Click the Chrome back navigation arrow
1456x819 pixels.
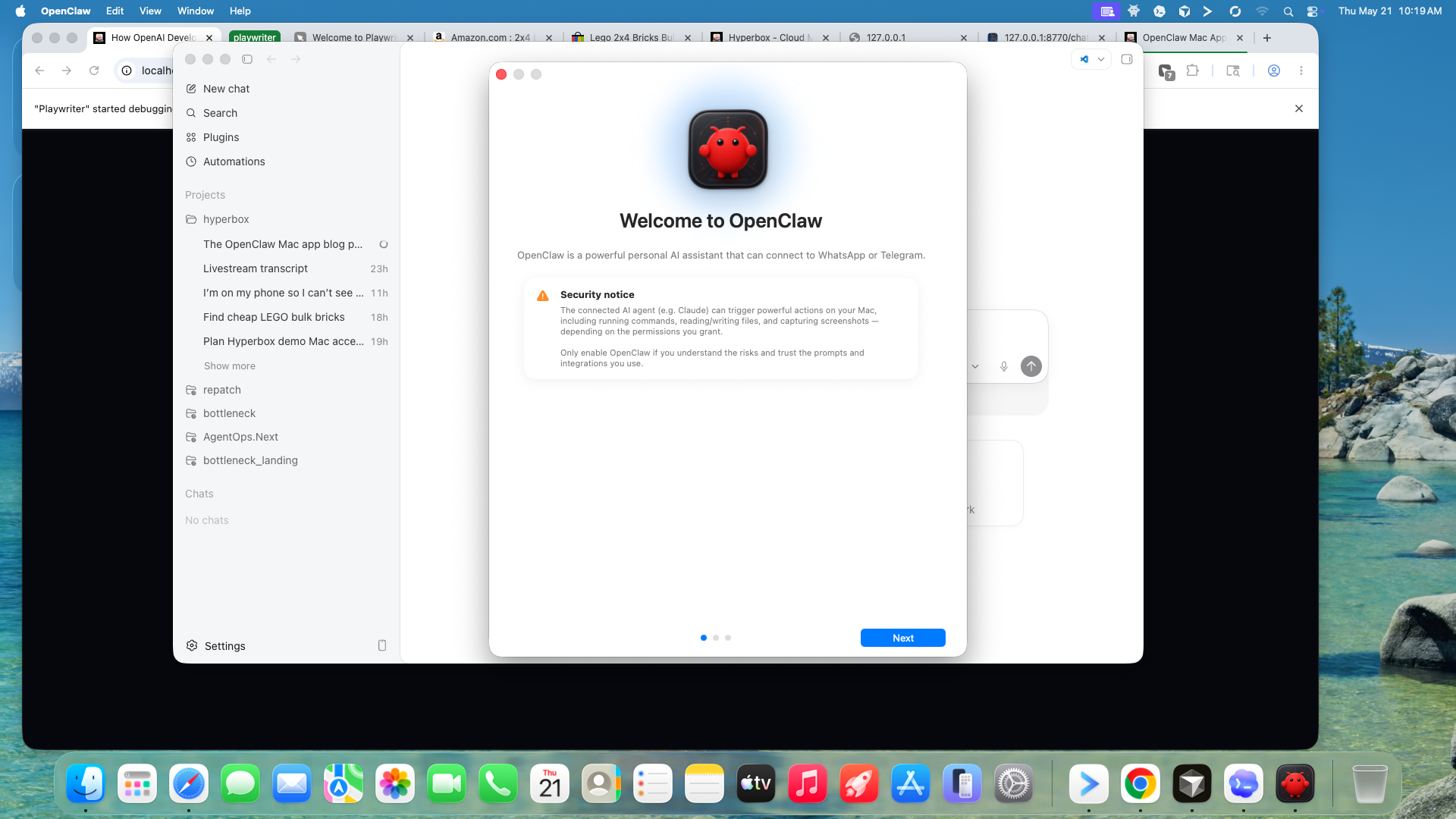click(39, 71)
